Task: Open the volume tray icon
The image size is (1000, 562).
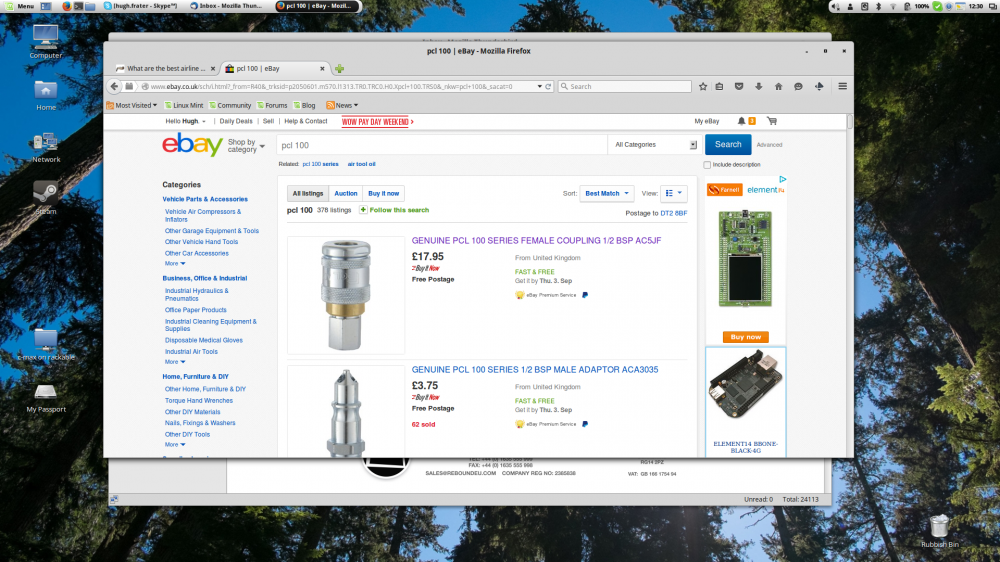Action: coord(835,6)
